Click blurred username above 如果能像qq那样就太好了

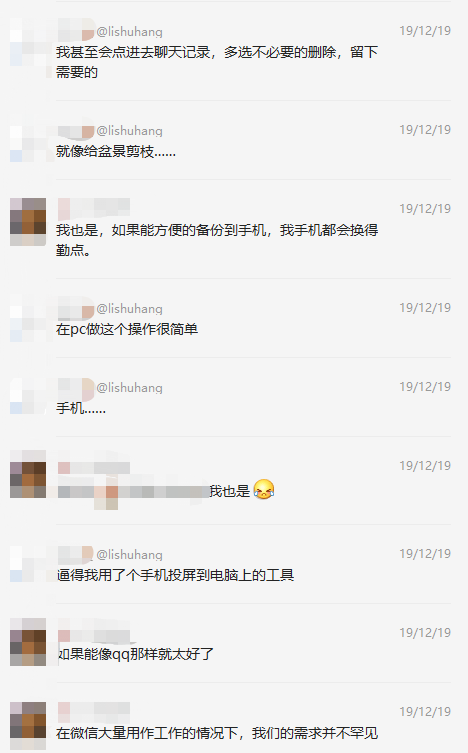[x=94, y=633]
